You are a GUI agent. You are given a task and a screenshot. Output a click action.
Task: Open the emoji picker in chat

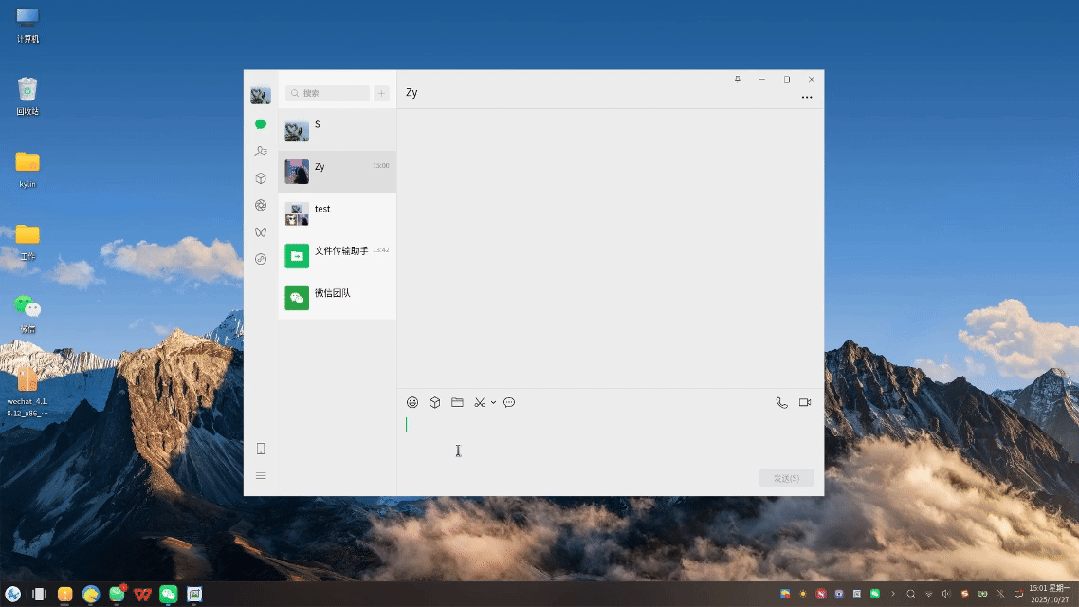[x=412, y=402]
